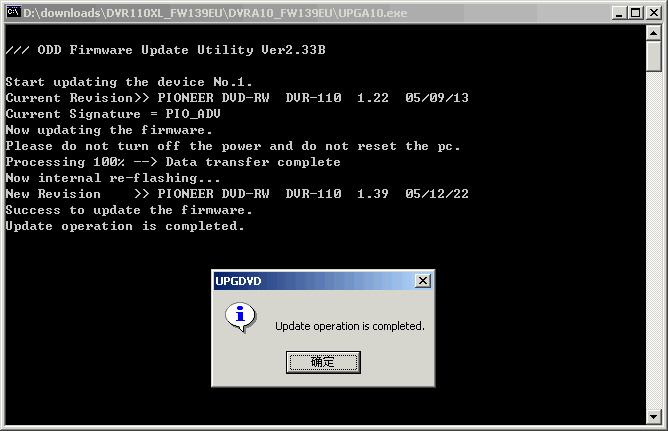This screenshot has width=668, height=431.
Task: Click the 'Current Revision>>' line showing 1.22
Action: 237,98
